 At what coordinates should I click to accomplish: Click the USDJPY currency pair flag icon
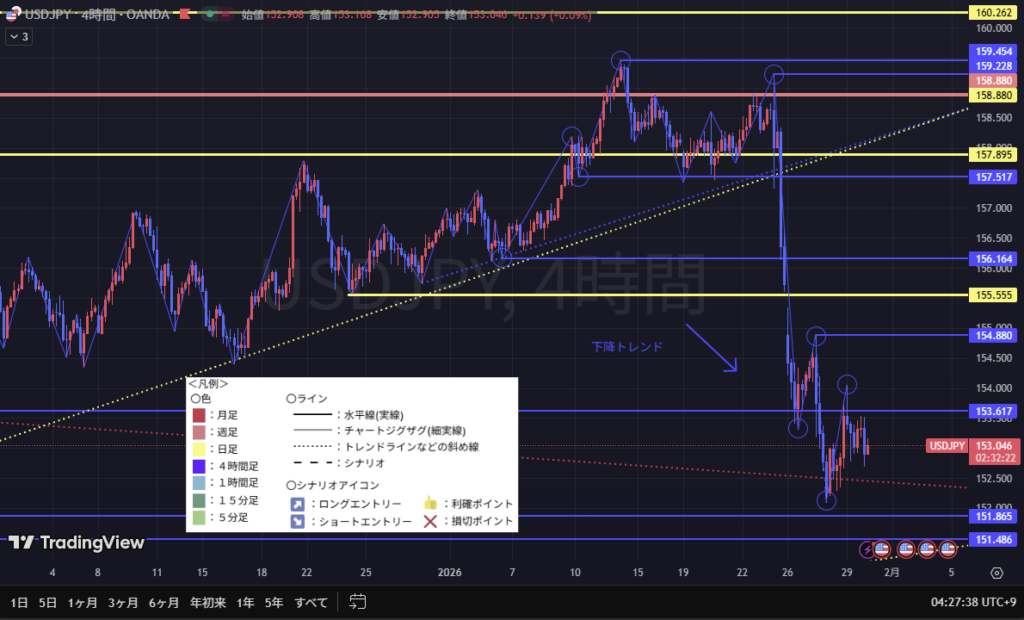[x=14, y=15]
